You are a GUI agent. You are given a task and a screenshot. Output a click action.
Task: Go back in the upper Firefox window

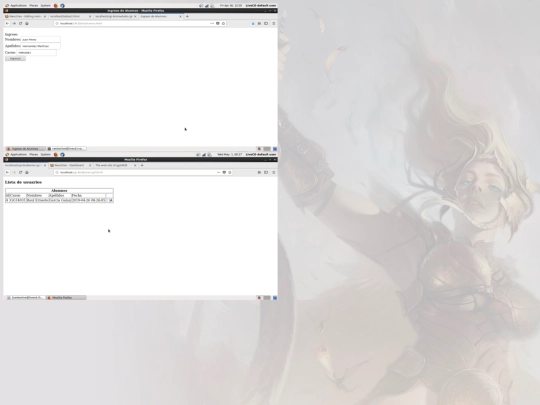point(7,23)
